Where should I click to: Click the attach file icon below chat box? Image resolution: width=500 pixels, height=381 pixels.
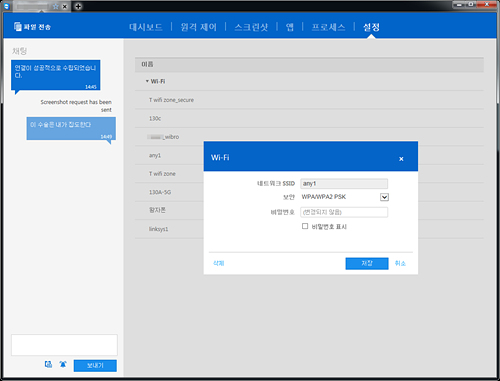[x=48, y=364]
